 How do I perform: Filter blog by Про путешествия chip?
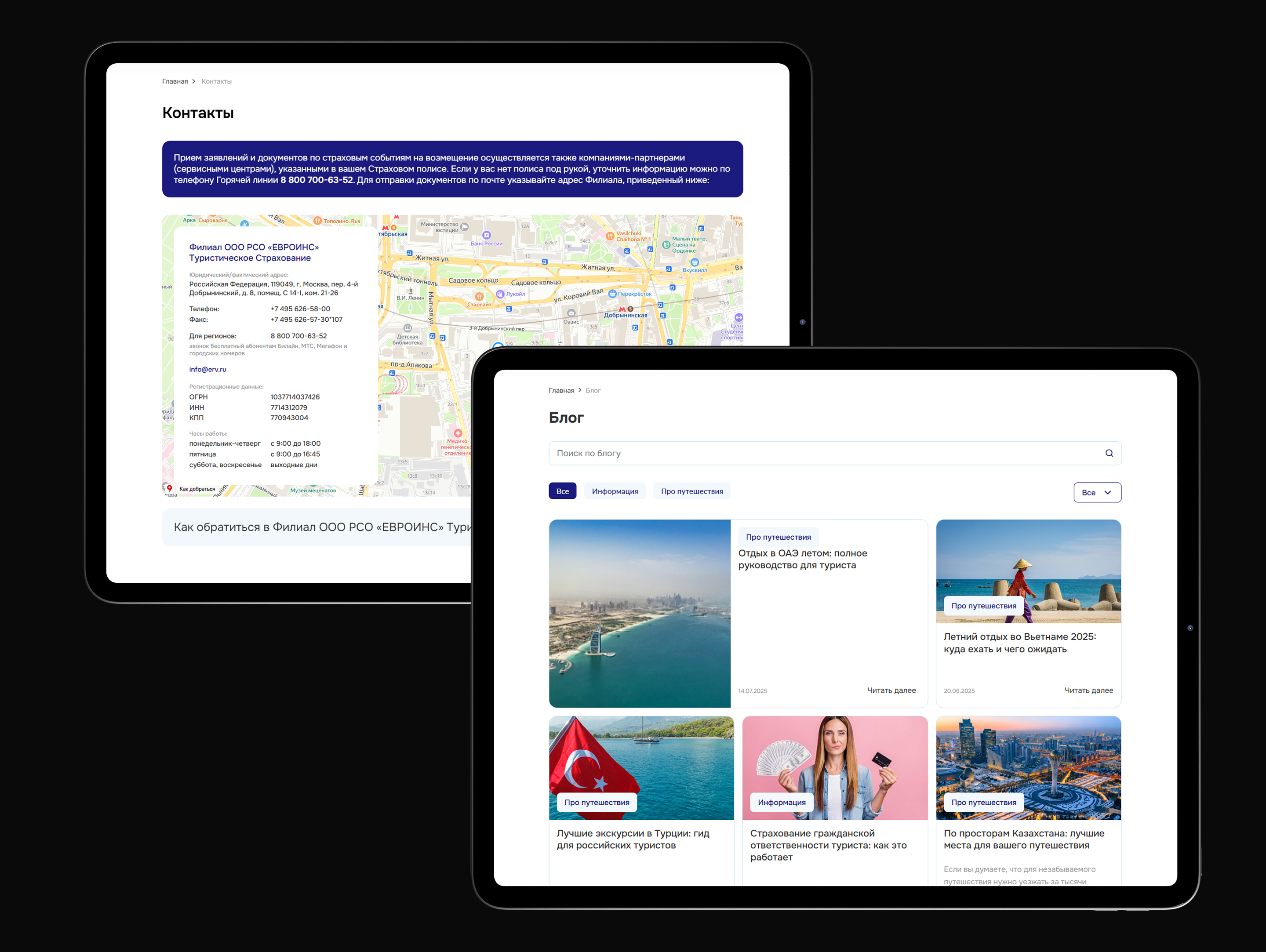pos(691,491)
